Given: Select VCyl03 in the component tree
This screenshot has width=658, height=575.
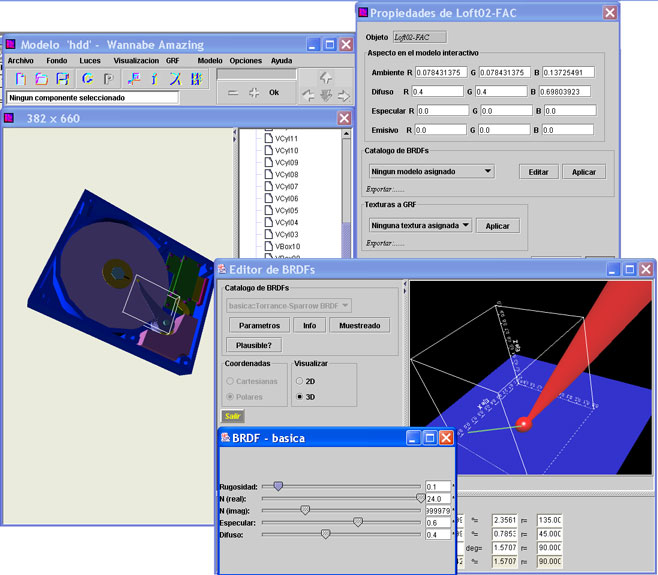Looking at the screenshot, I should (x=286, y=234).
